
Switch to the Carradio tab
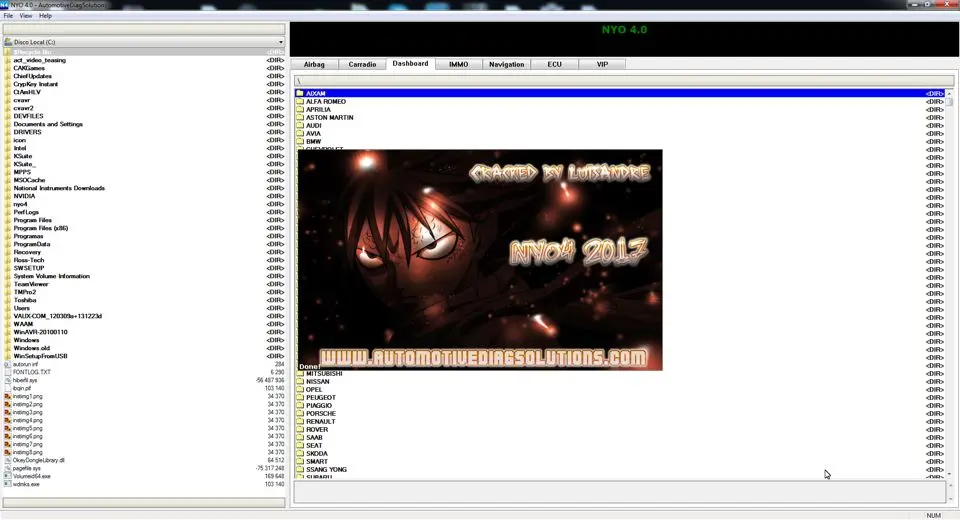point(362,64)
